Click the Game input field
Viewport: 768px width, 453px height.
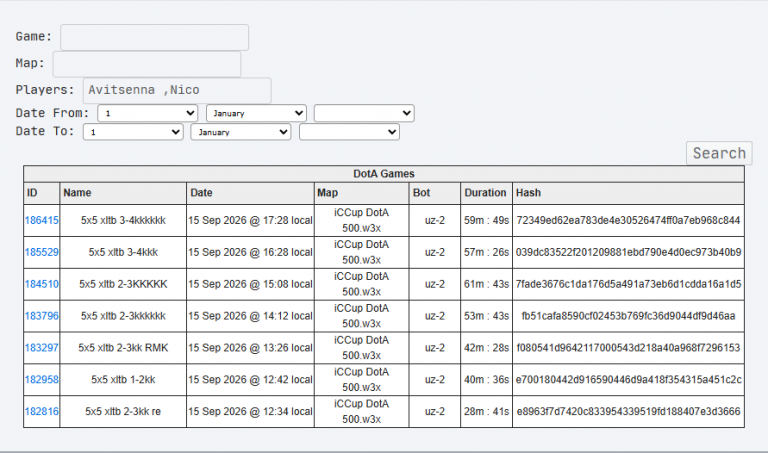tap(154, 37)
